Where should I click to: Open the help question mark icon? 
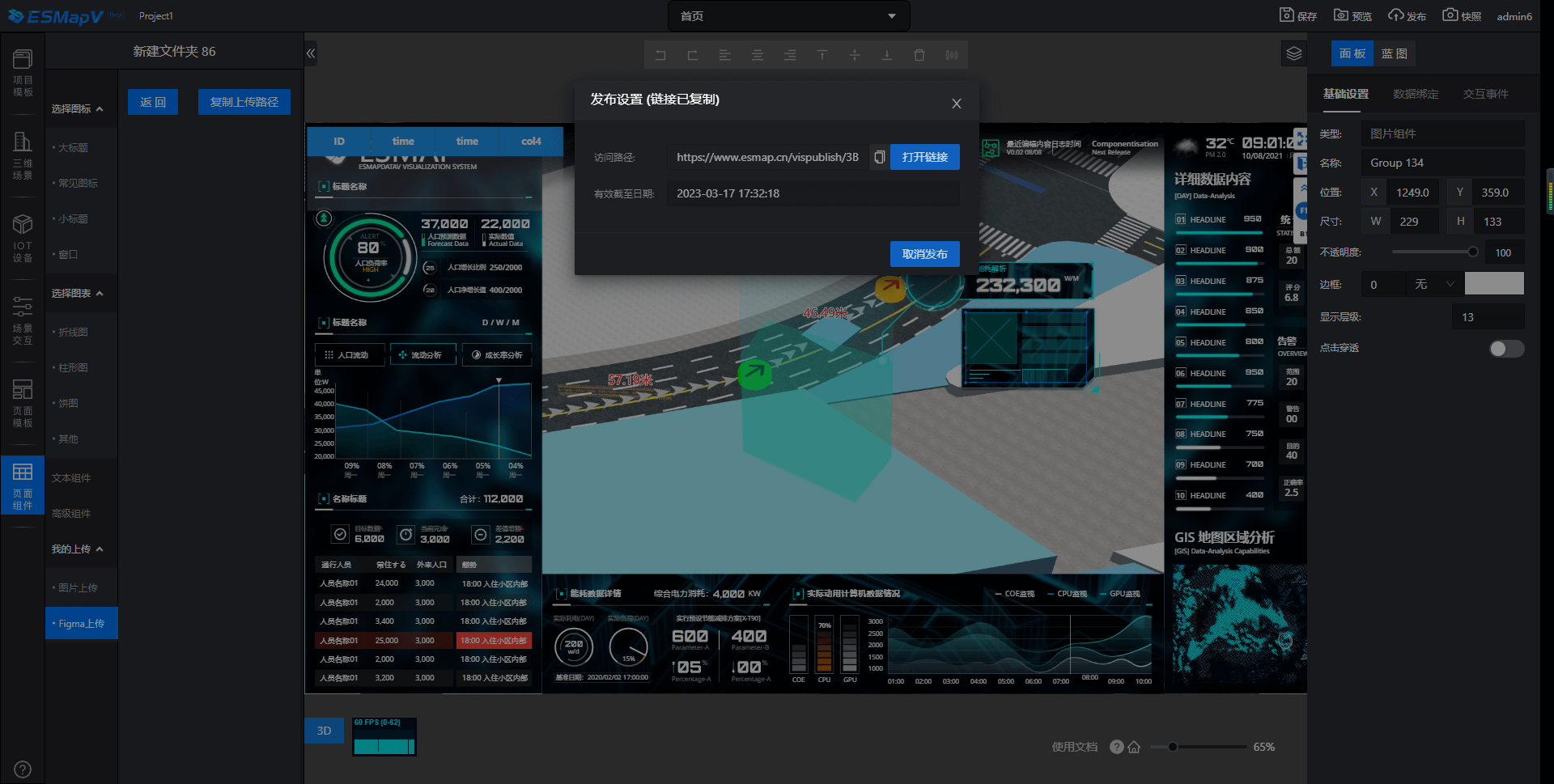pos(1117,747)
